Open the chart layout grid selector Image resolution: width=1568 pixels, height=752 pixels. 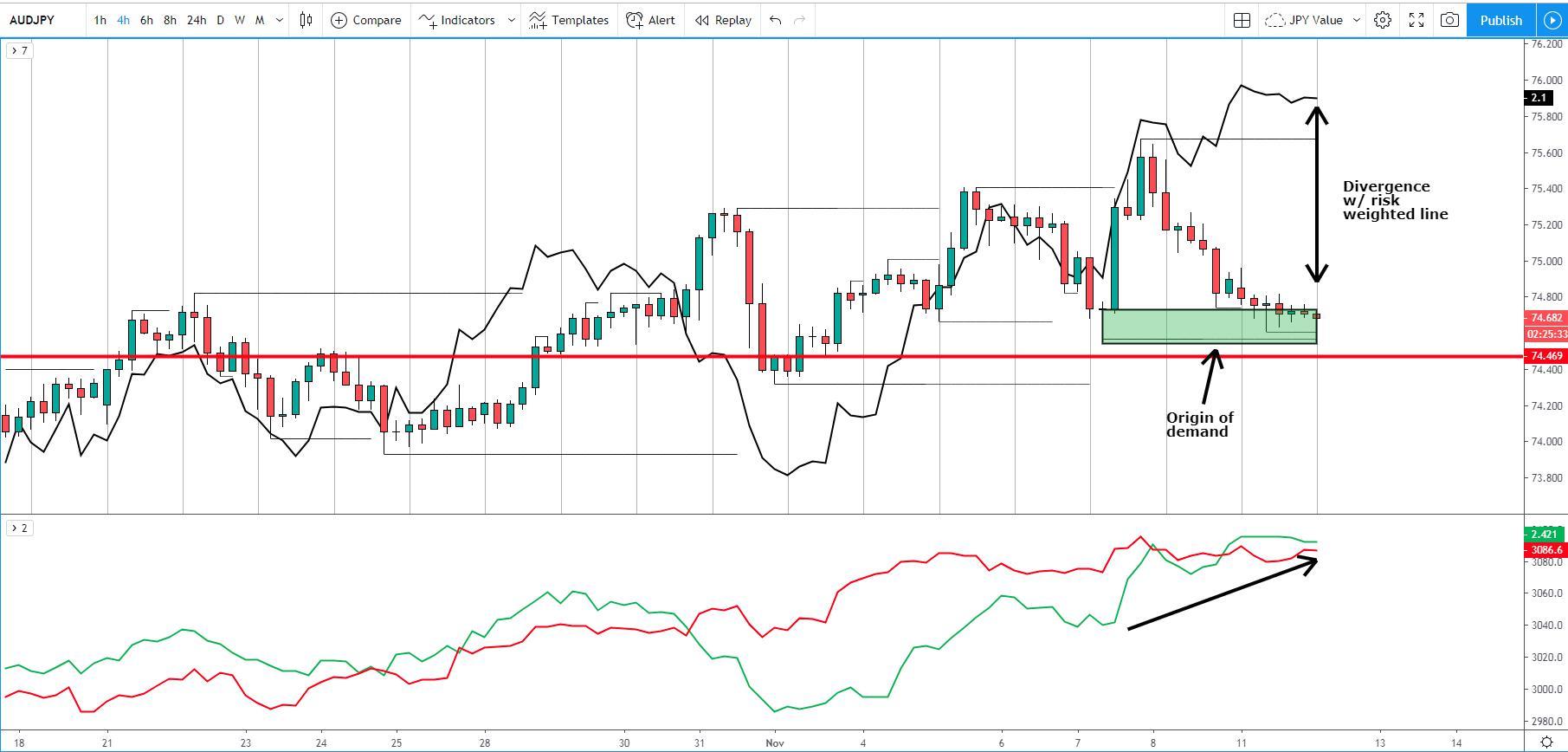1242,20
